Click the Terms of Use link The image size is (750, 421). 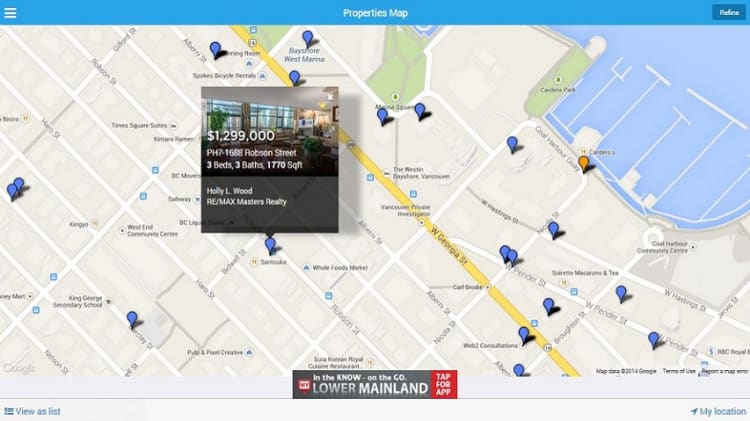(x=679, y=371)
